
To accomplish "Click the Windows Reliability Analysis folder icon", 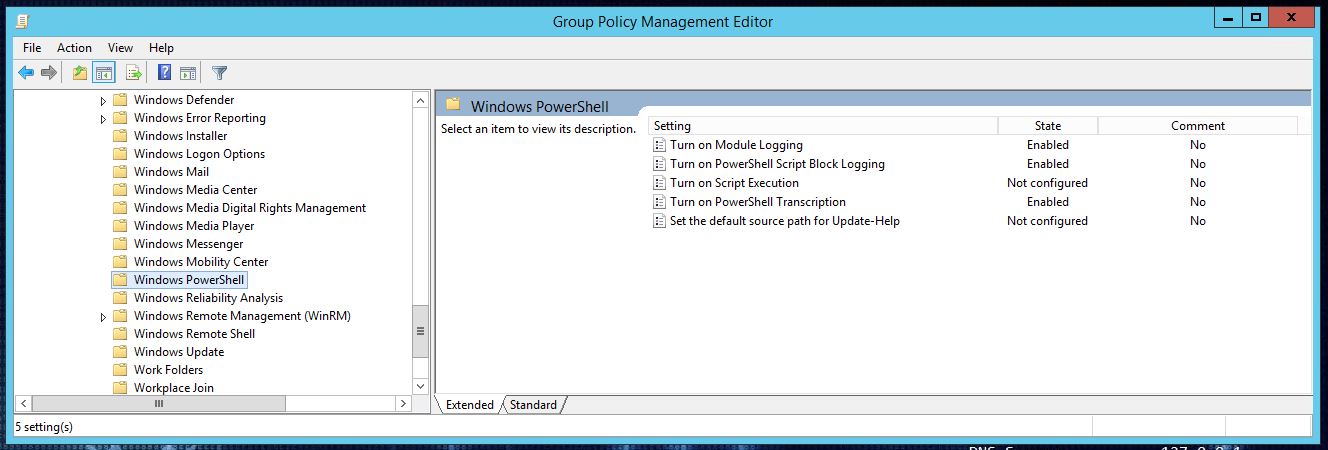I will point(120,298).
